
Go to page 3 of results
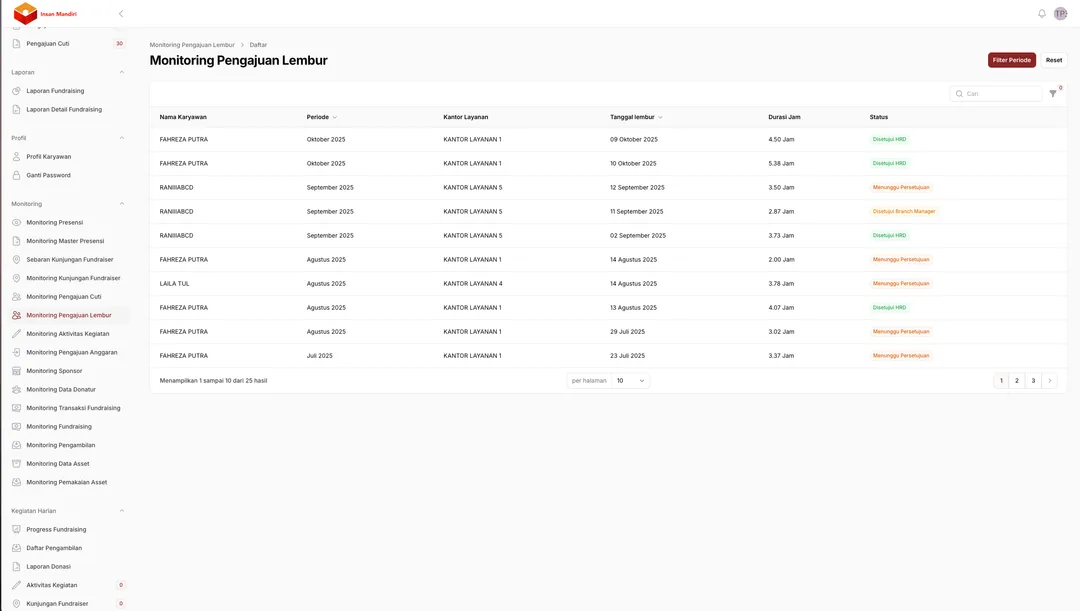1032,379
